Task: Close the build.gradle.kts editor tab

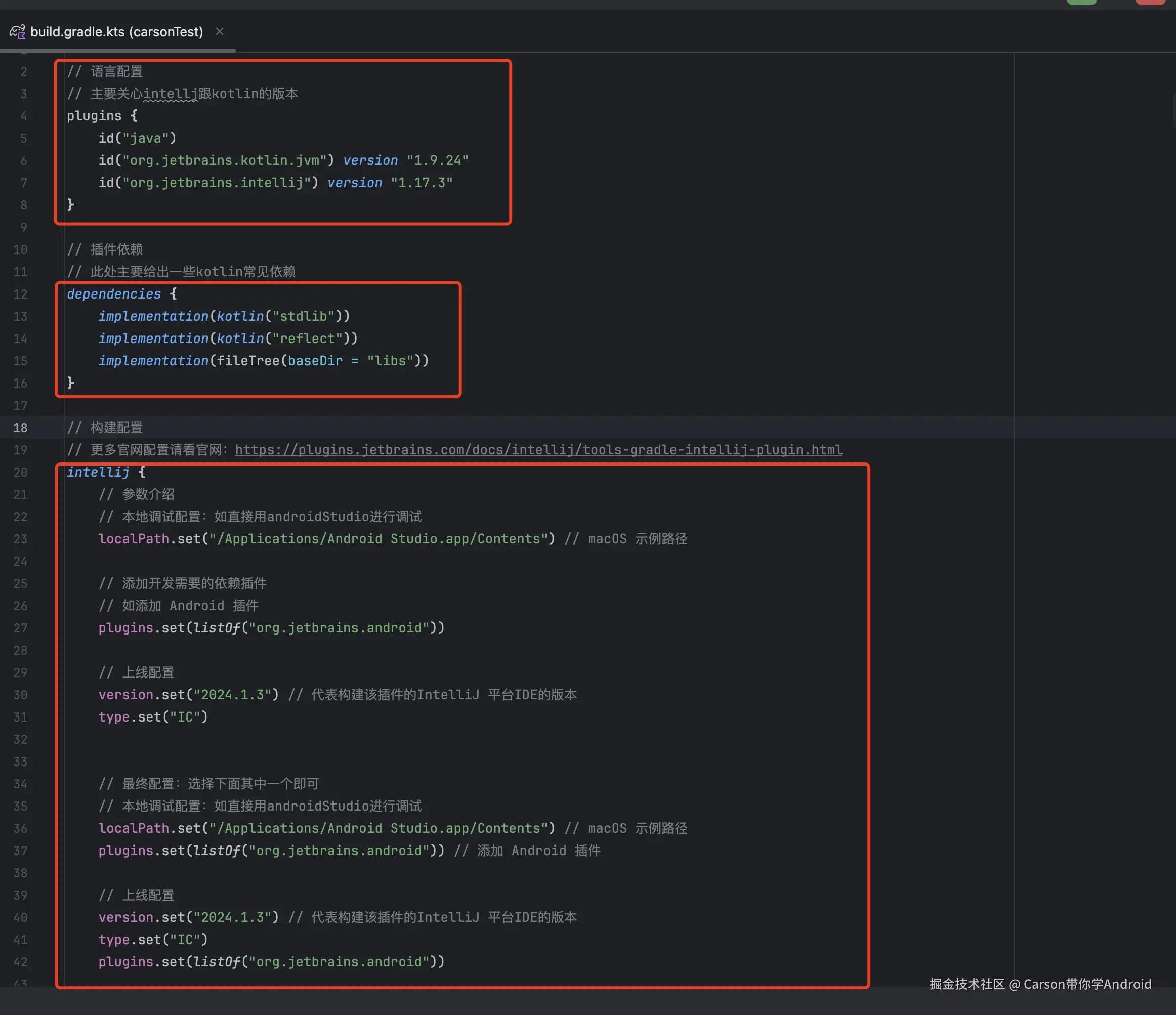Action: click(220, 32)
